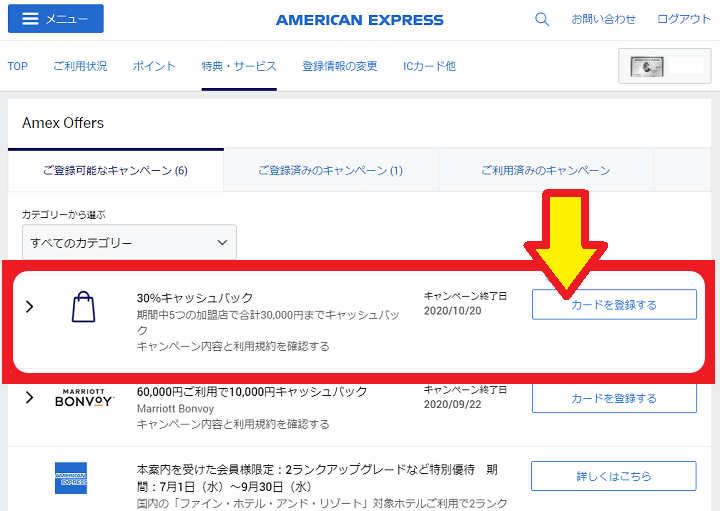720x511 pixels.
Task: Click the American Express logo
Action: [360, 20]
